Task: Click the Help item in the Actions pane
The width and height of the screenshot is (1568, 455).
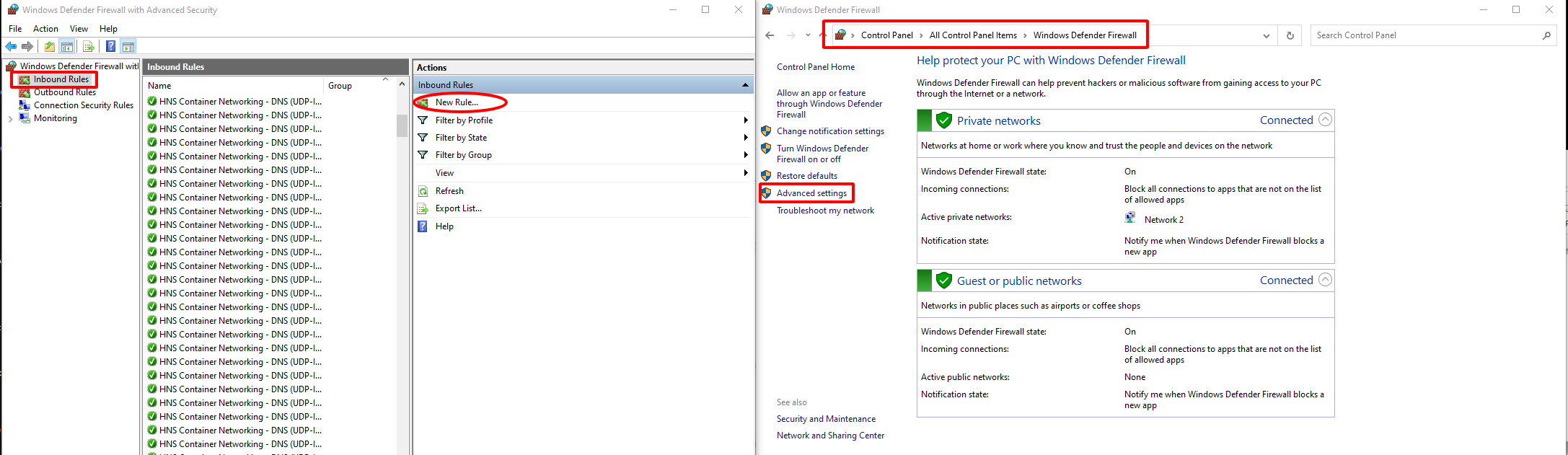Action: click(x=444, y=226)
